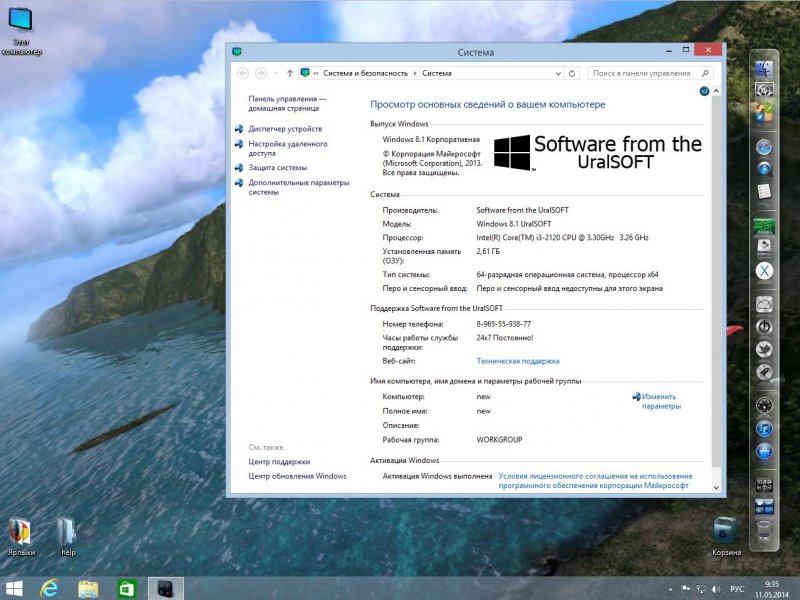This screenshot has width=800, height=600.
Task: Open Microsoft license terms link
Action: click(x=595, y=481)
